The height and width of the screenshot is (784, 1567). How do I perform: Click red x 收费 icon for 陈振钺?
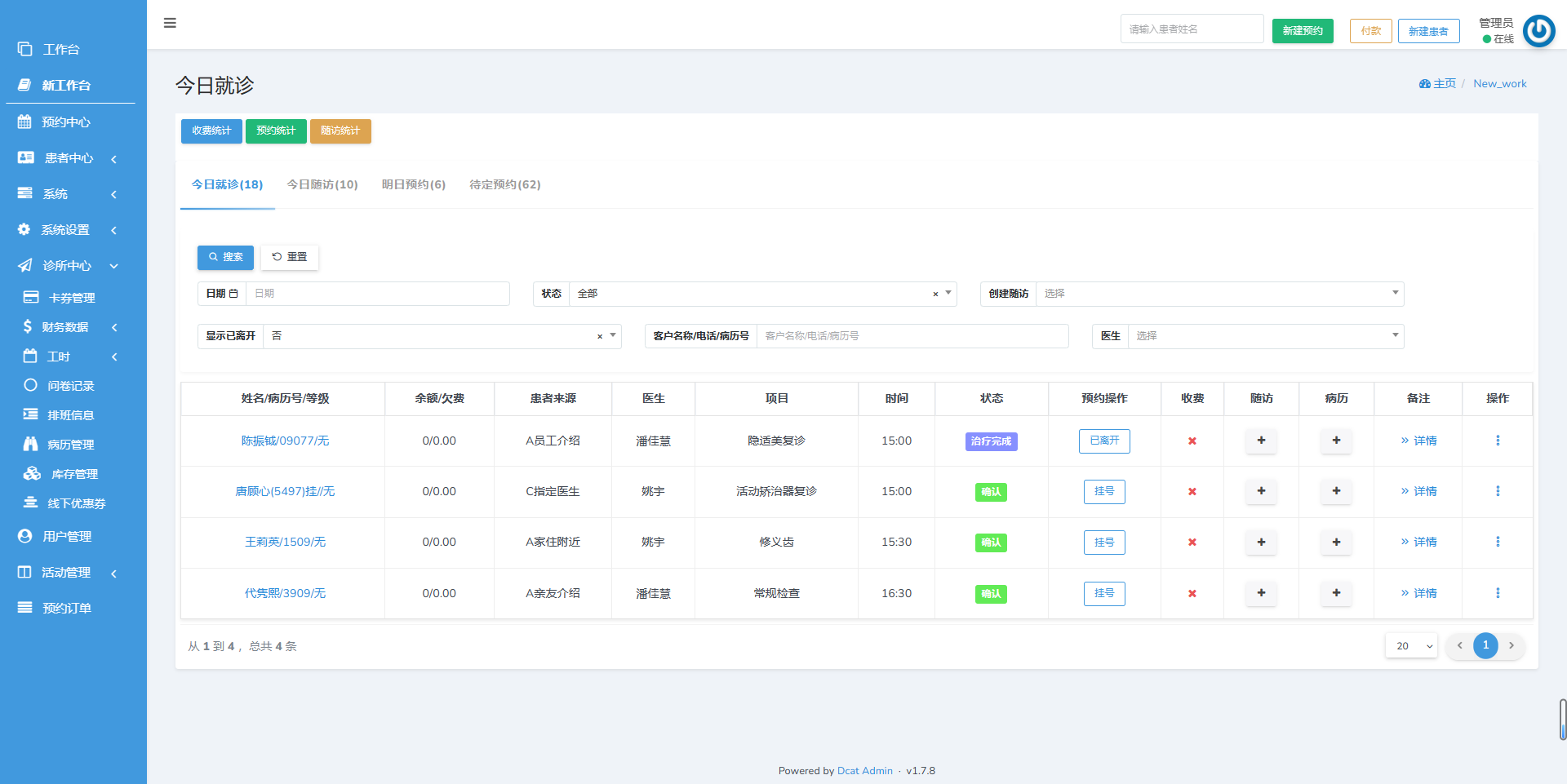[1192, 441]
